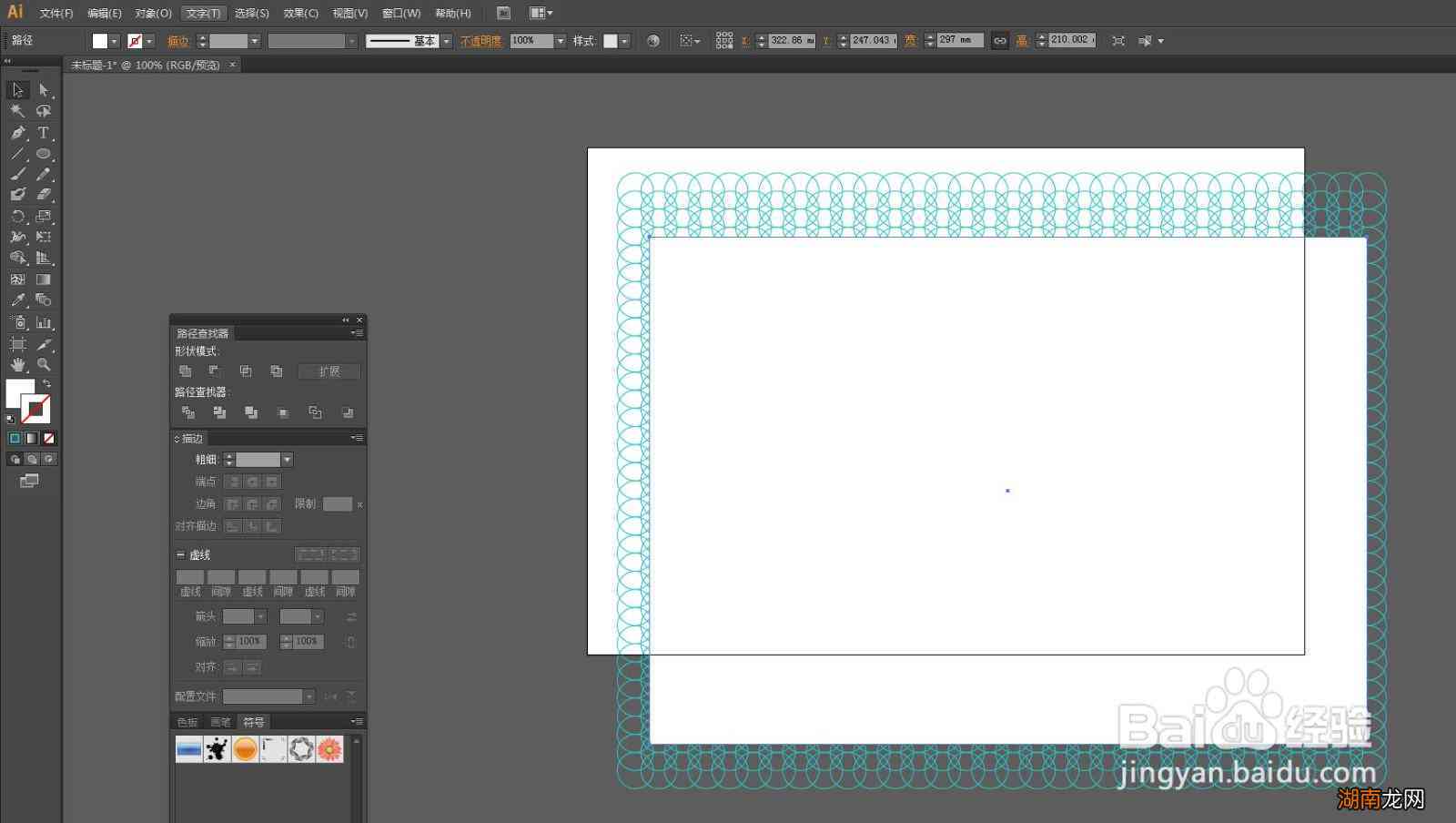Select the Zoom magnifier tool
Screen dimensions: 1456x823
(43, 364)
